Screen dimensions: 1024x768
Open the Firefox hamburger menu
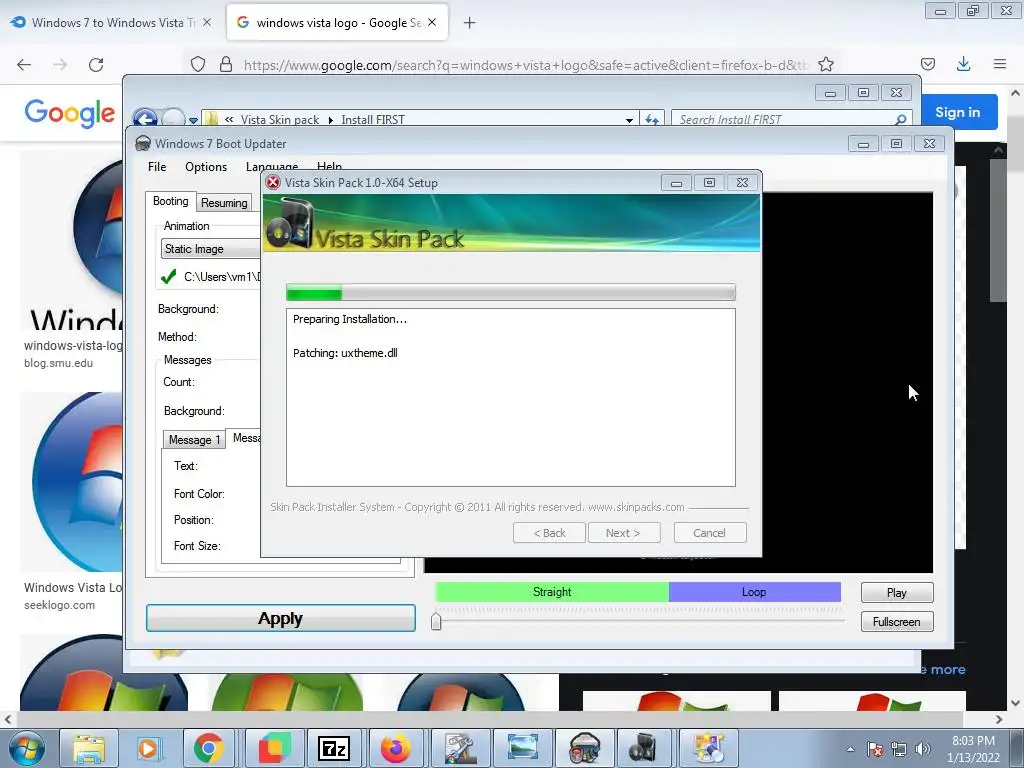point(1000,64)
